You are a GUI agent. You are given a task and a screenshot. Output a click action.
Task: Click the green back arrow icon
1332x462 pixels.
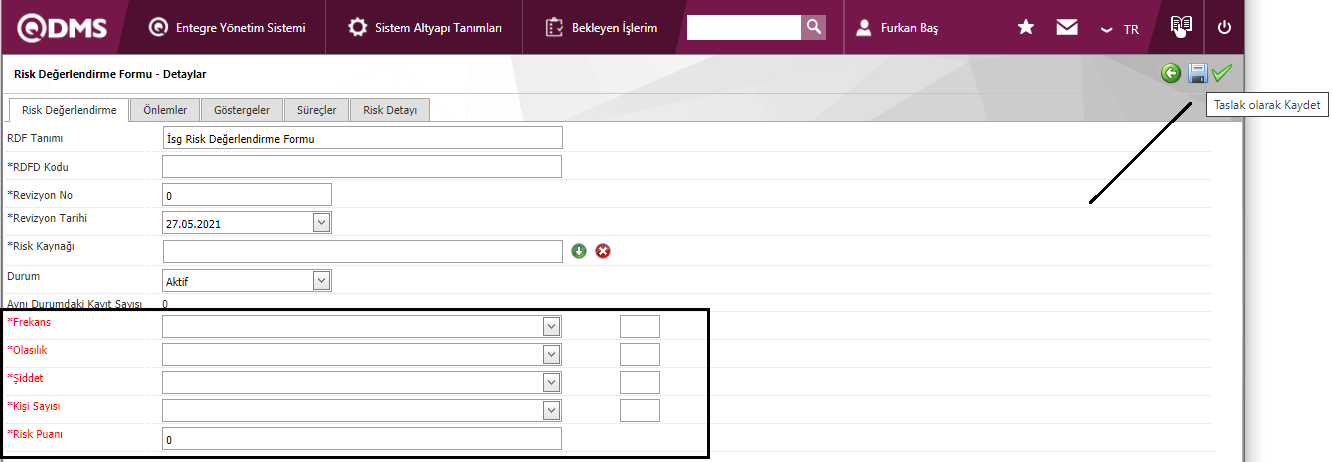point(1171,73)
